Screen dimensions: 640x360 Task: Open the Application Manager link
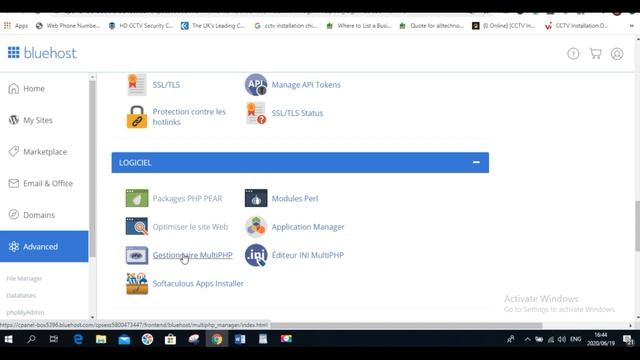click(x=308, y=227)
